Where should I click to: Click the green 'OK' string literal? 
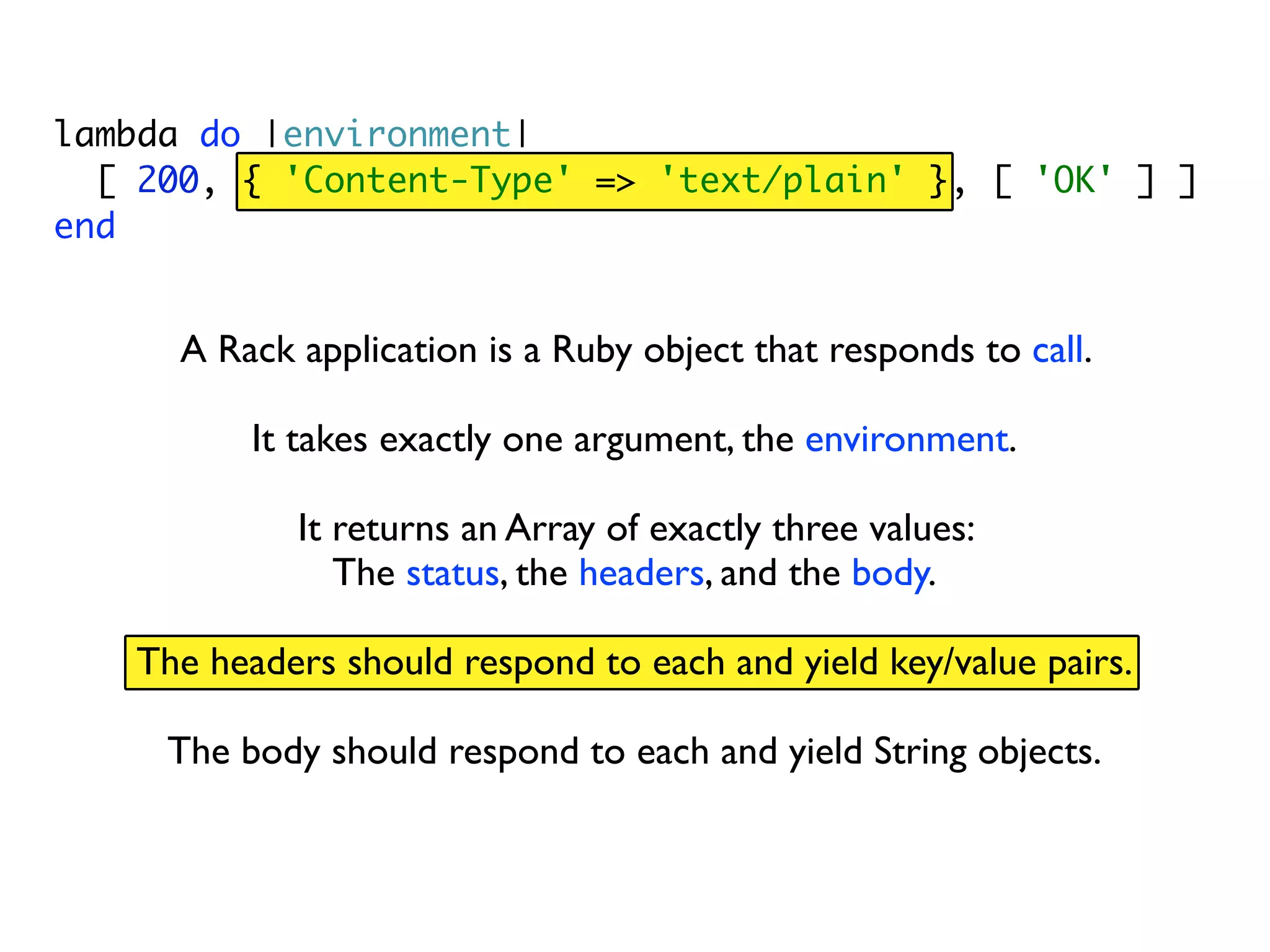pos(1074,180)
